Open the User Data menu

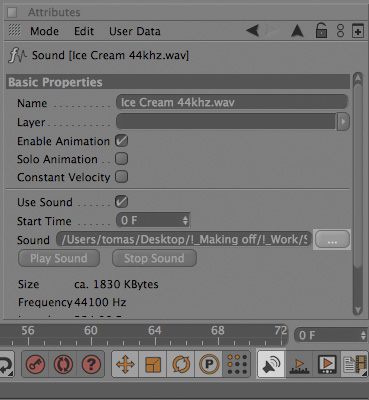point(135,31)
